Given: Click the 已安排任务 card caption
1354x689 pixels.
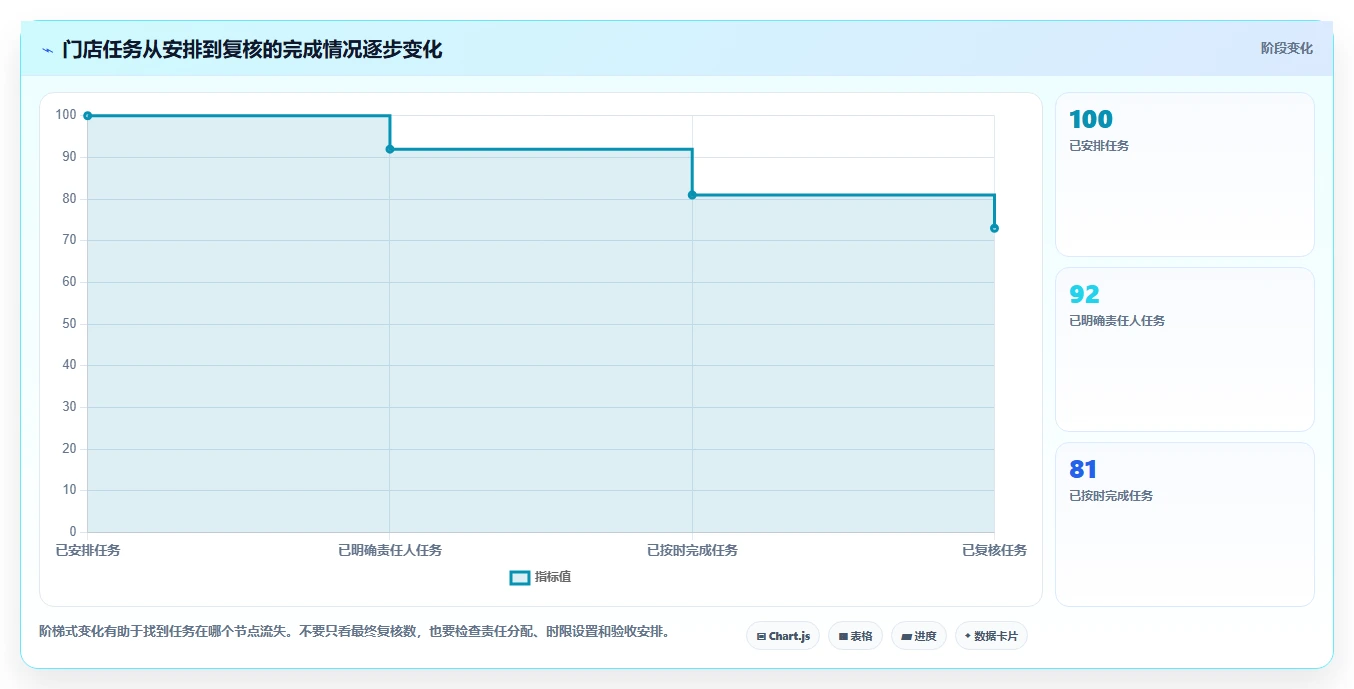Looking at the screenshot, I should pos(1099,146).
